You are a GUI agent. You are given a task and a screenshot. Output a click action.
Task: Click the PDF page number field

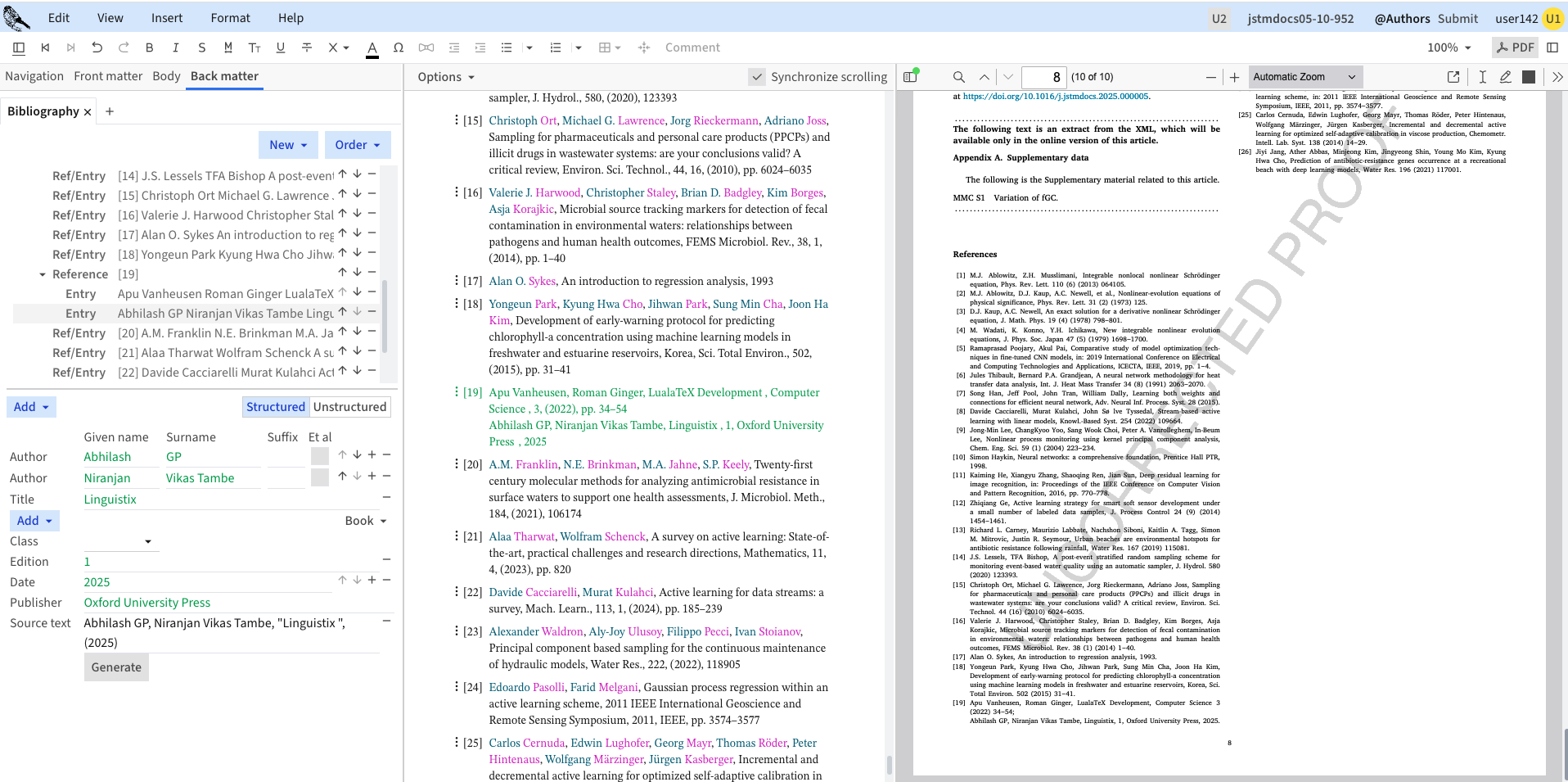1043,77
